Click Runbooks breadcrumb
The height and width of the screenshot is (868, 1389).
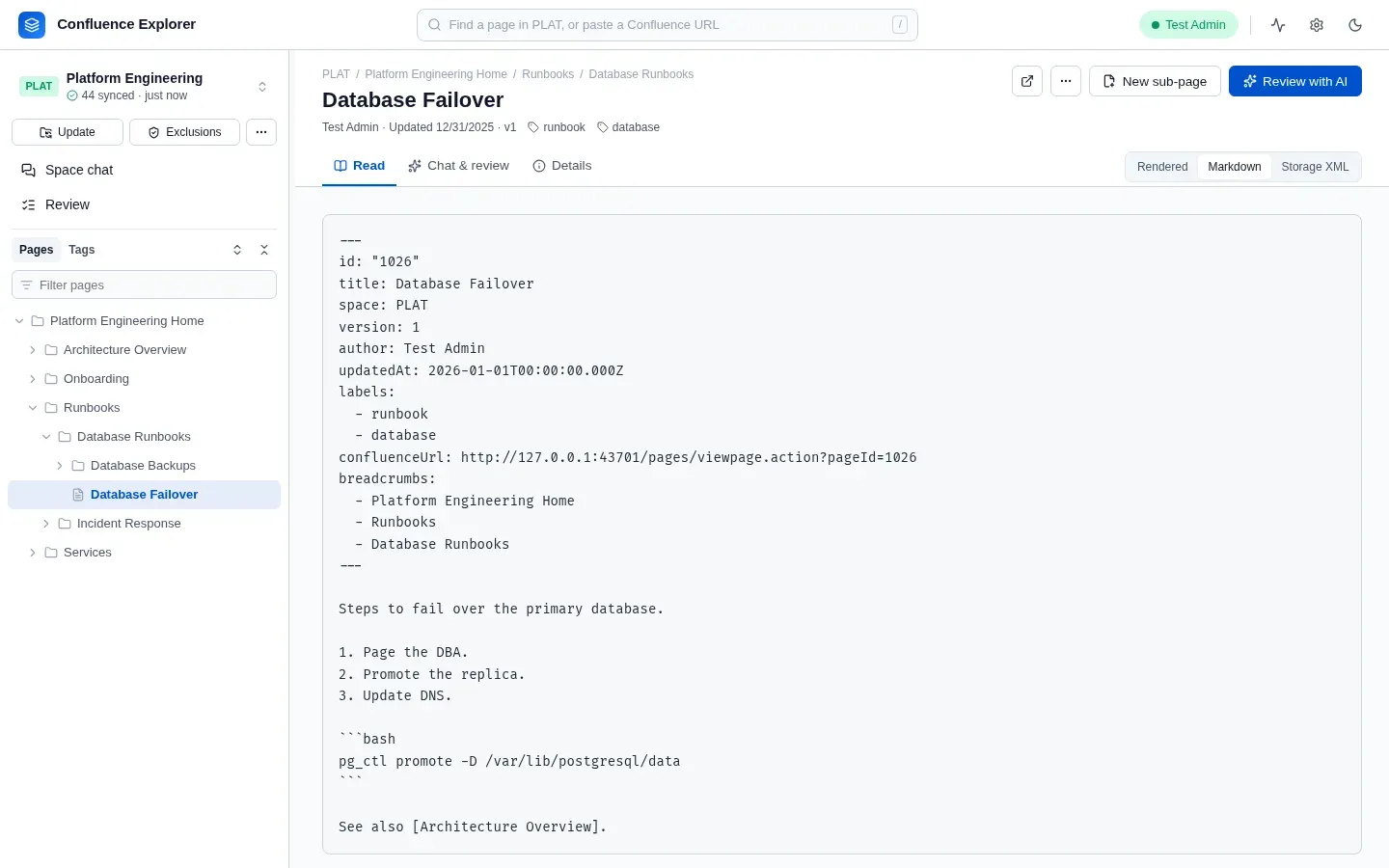click(548, 74)
